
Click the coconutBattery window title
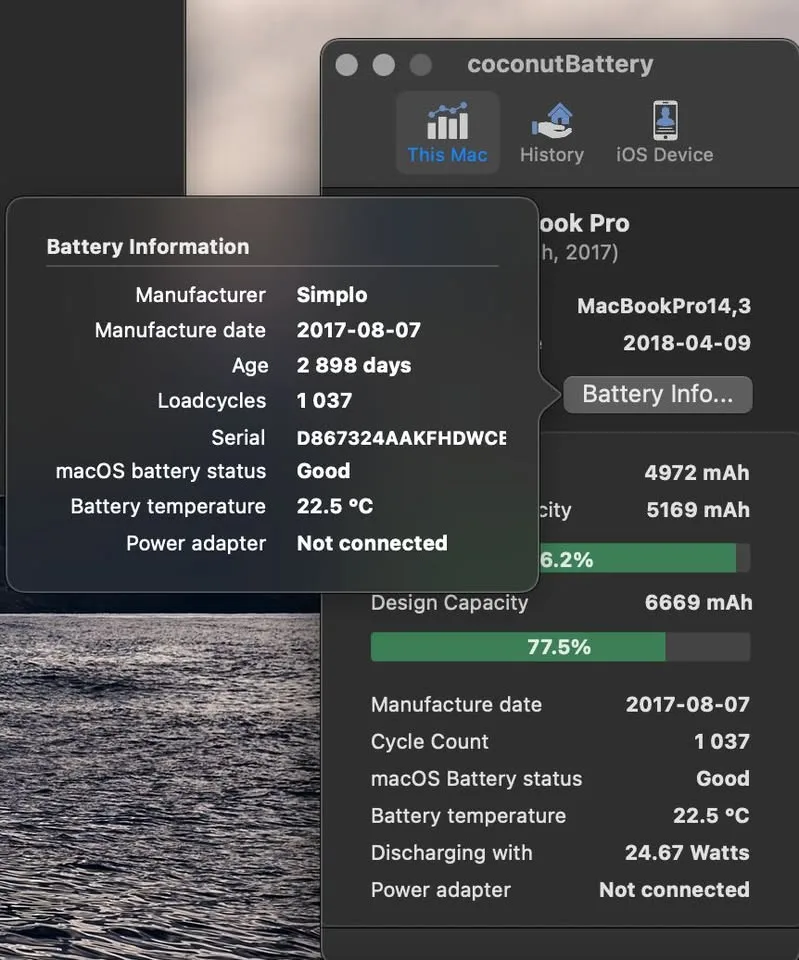[560, 64]
